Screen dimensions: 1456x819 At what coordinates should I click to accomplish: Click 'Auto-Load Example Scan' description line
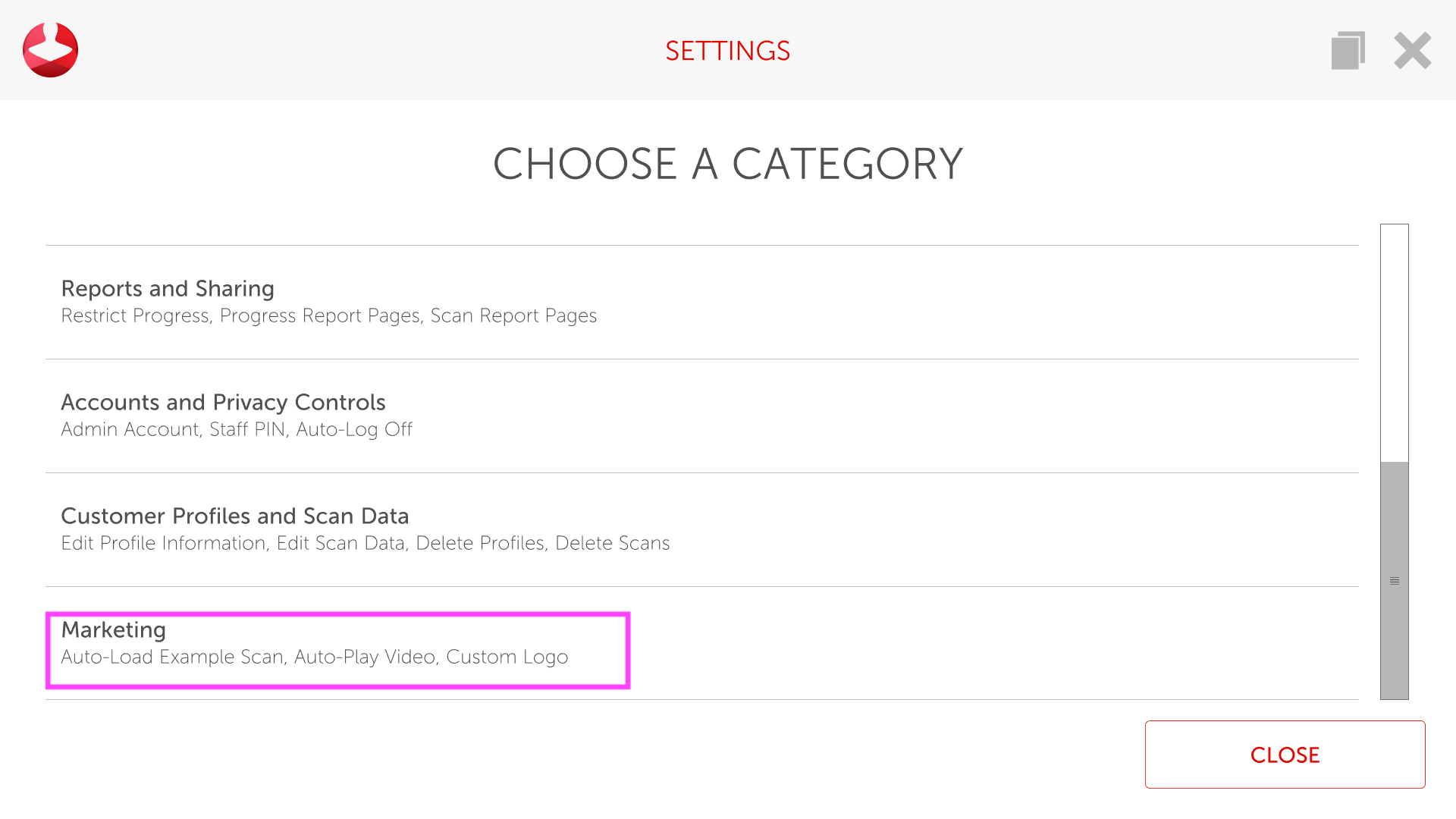point(173,657)
